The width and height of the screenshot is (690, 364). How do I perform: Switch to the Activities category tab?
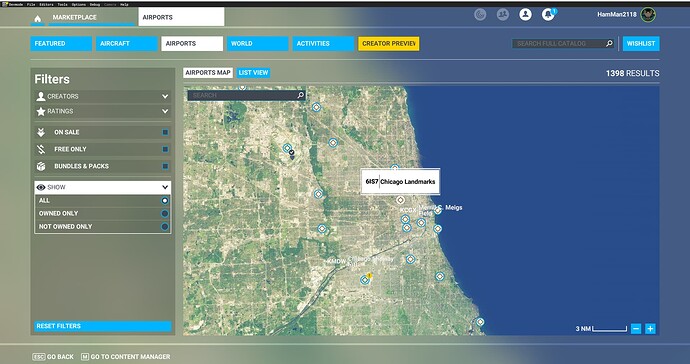pos(323,44)
